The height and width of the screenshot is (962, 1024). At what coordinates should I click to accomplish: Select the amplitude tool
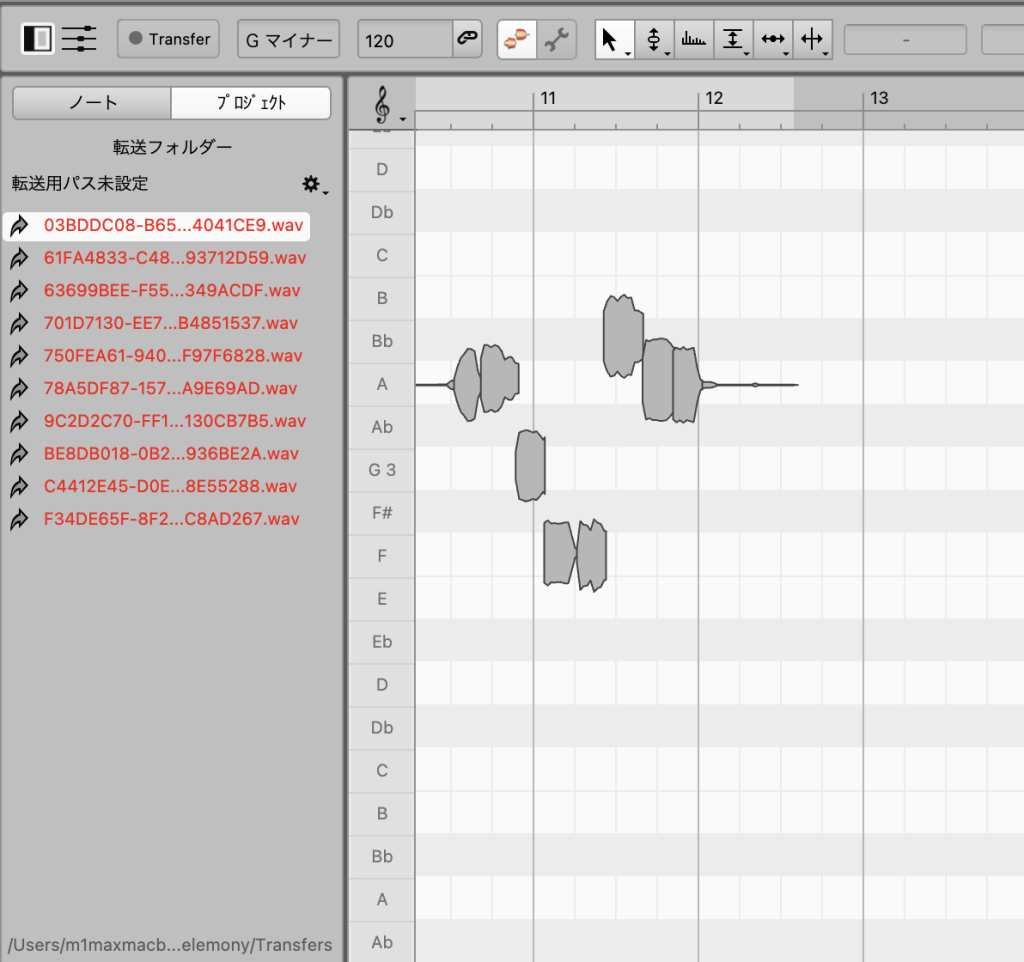[x=732, y=39]
